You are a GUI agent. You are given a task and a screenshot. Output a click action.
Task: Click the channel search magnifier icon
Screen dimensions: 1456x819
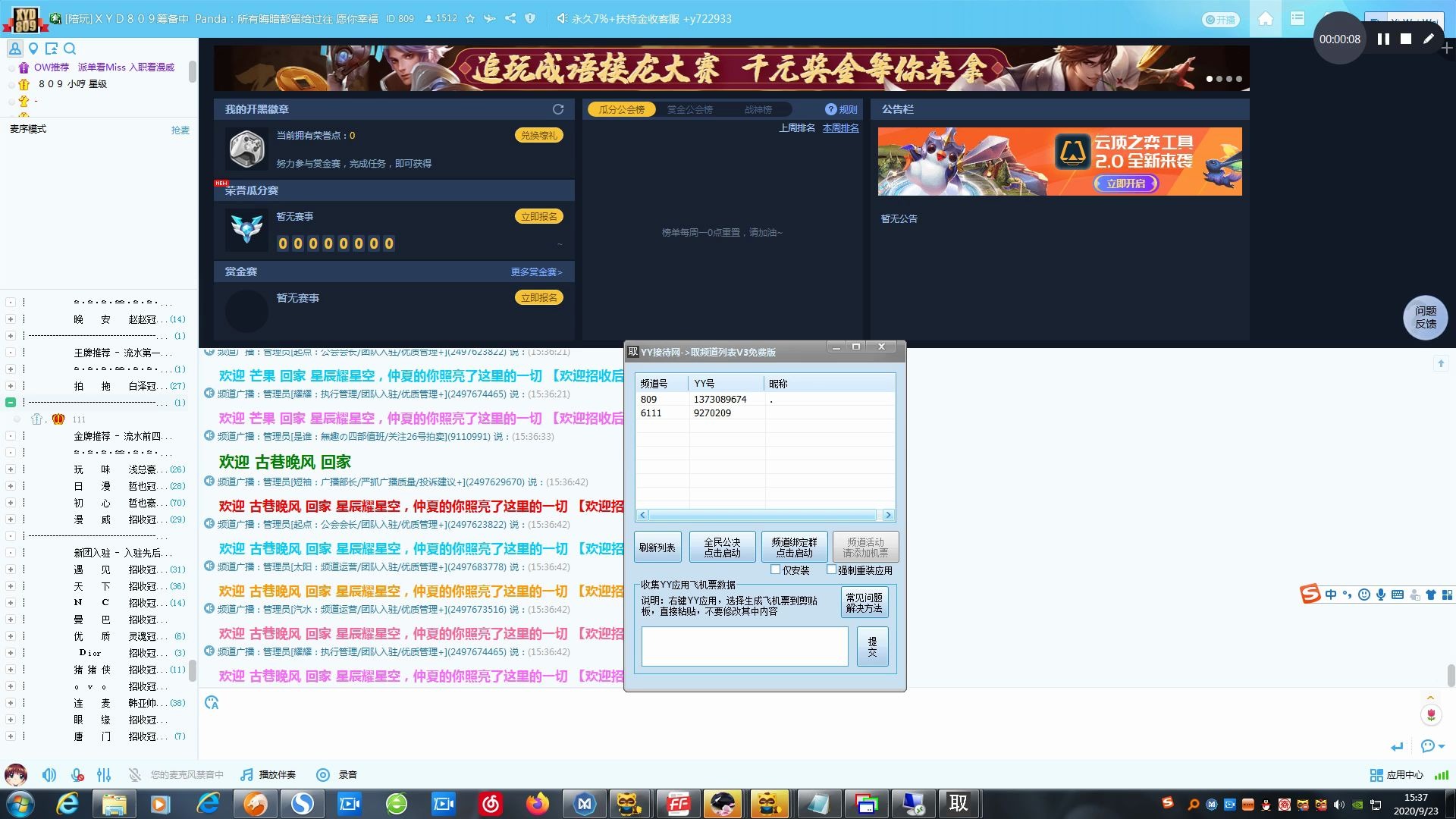(x=70, y=49)
